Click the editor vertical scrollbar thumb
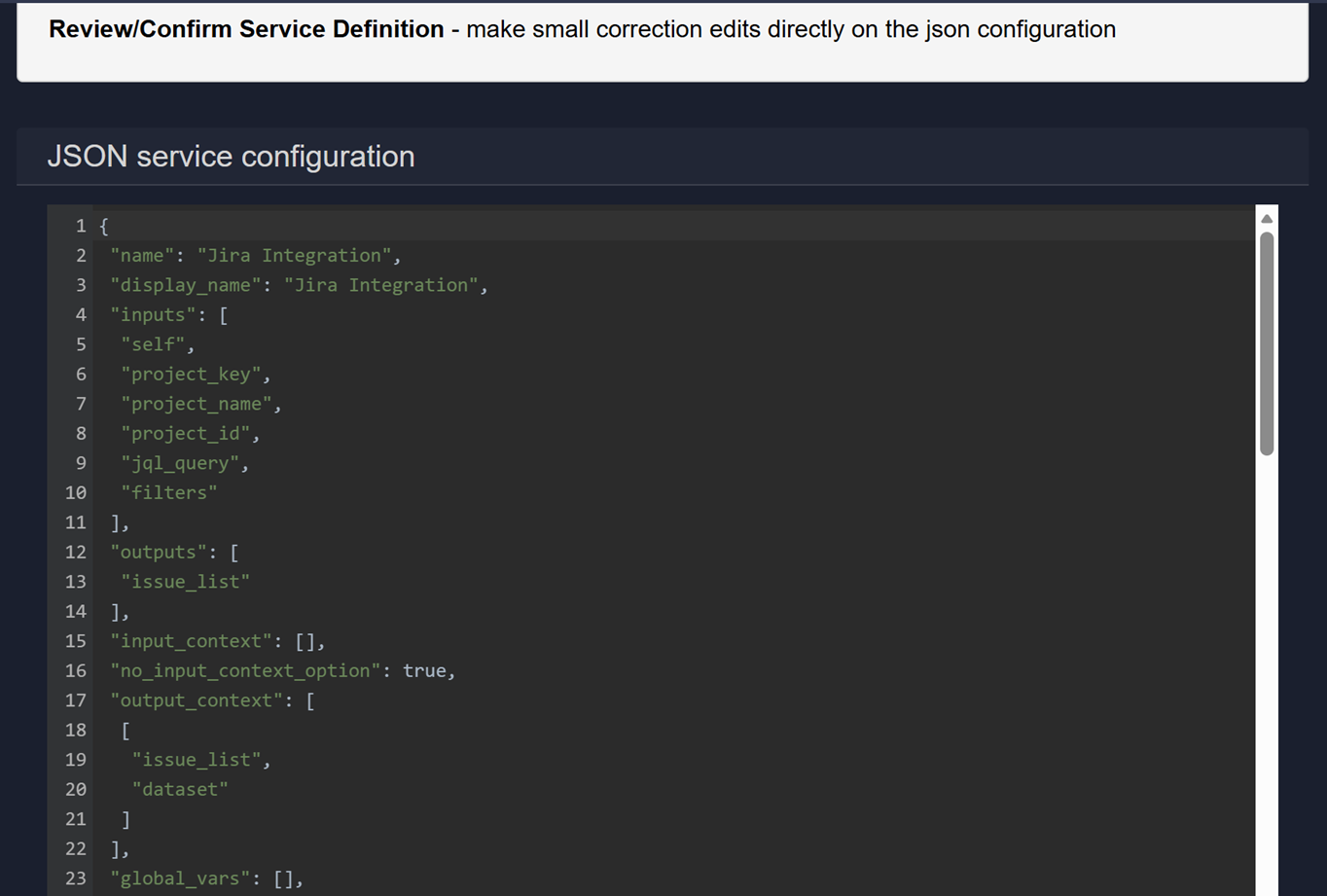This screenshot has height=896, width=1327. coord(1267,343)
